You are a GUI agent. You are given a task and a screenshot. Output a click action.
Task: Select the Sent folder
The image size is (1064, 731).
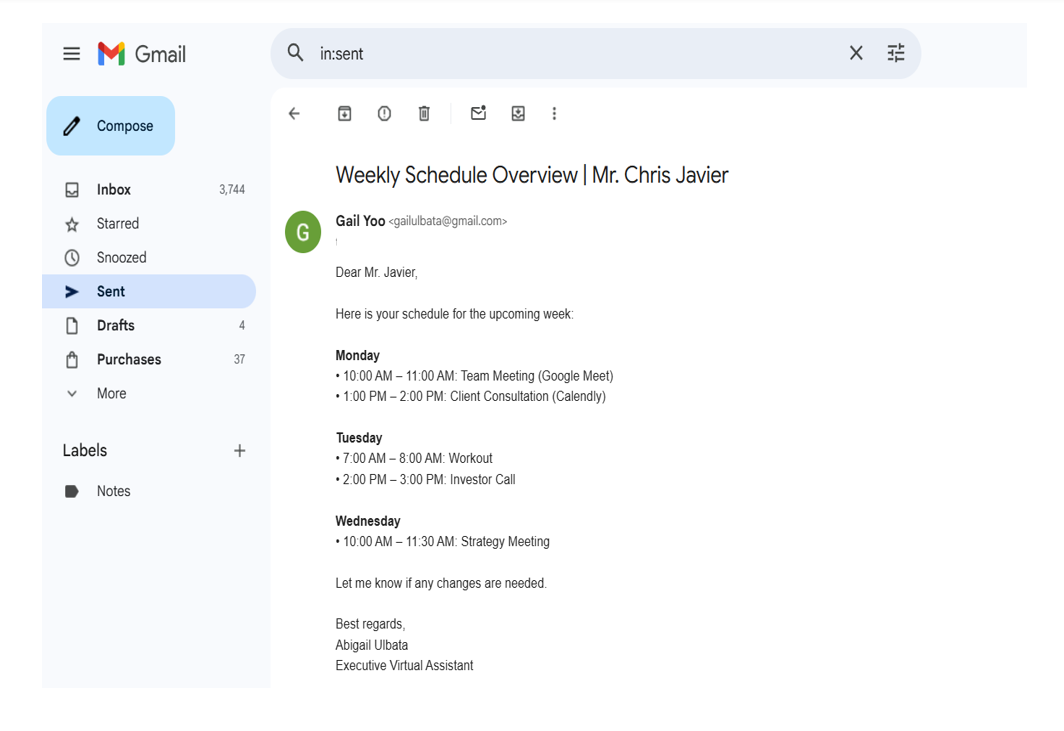tap(149, 291)
